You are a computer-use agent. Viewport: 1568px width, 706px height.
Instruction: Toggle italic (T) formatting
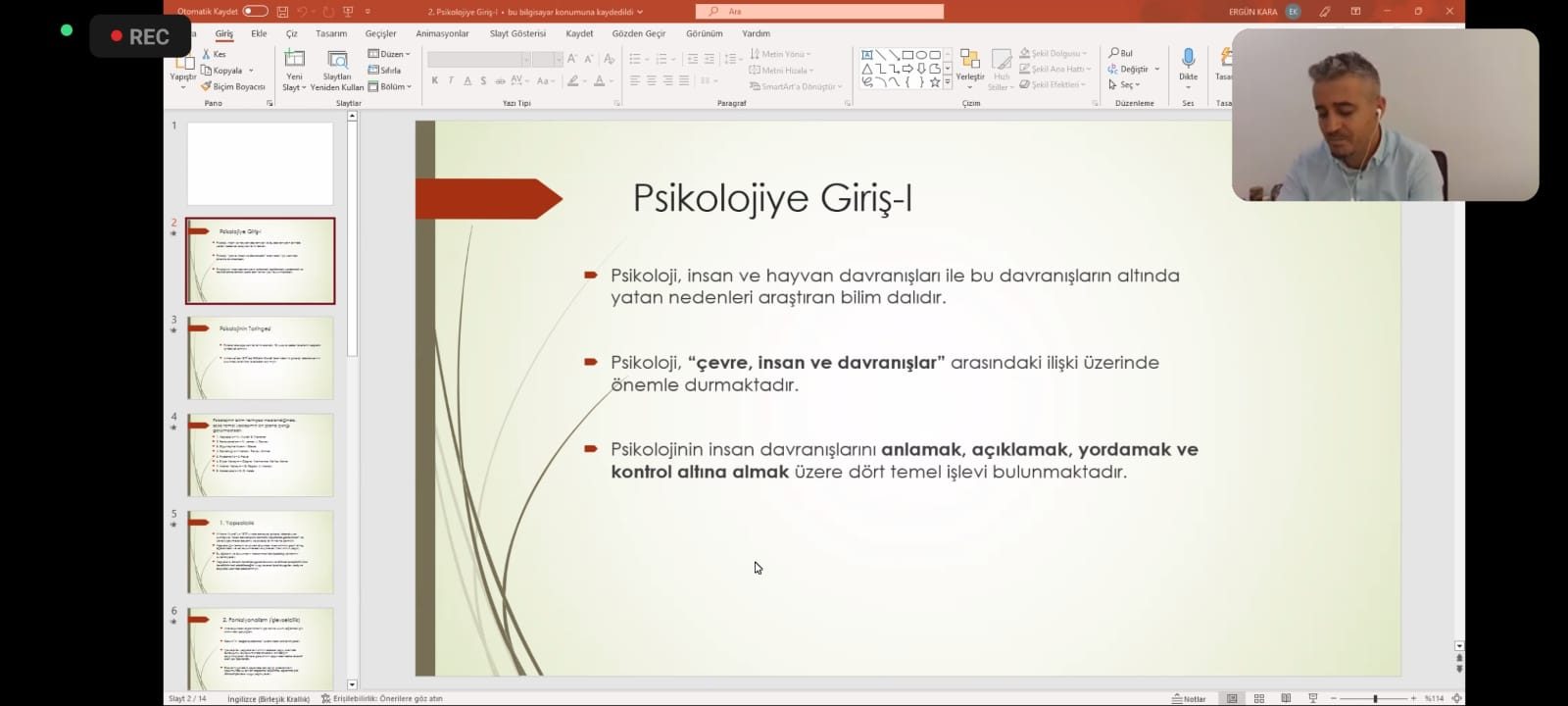coord(451,81)
